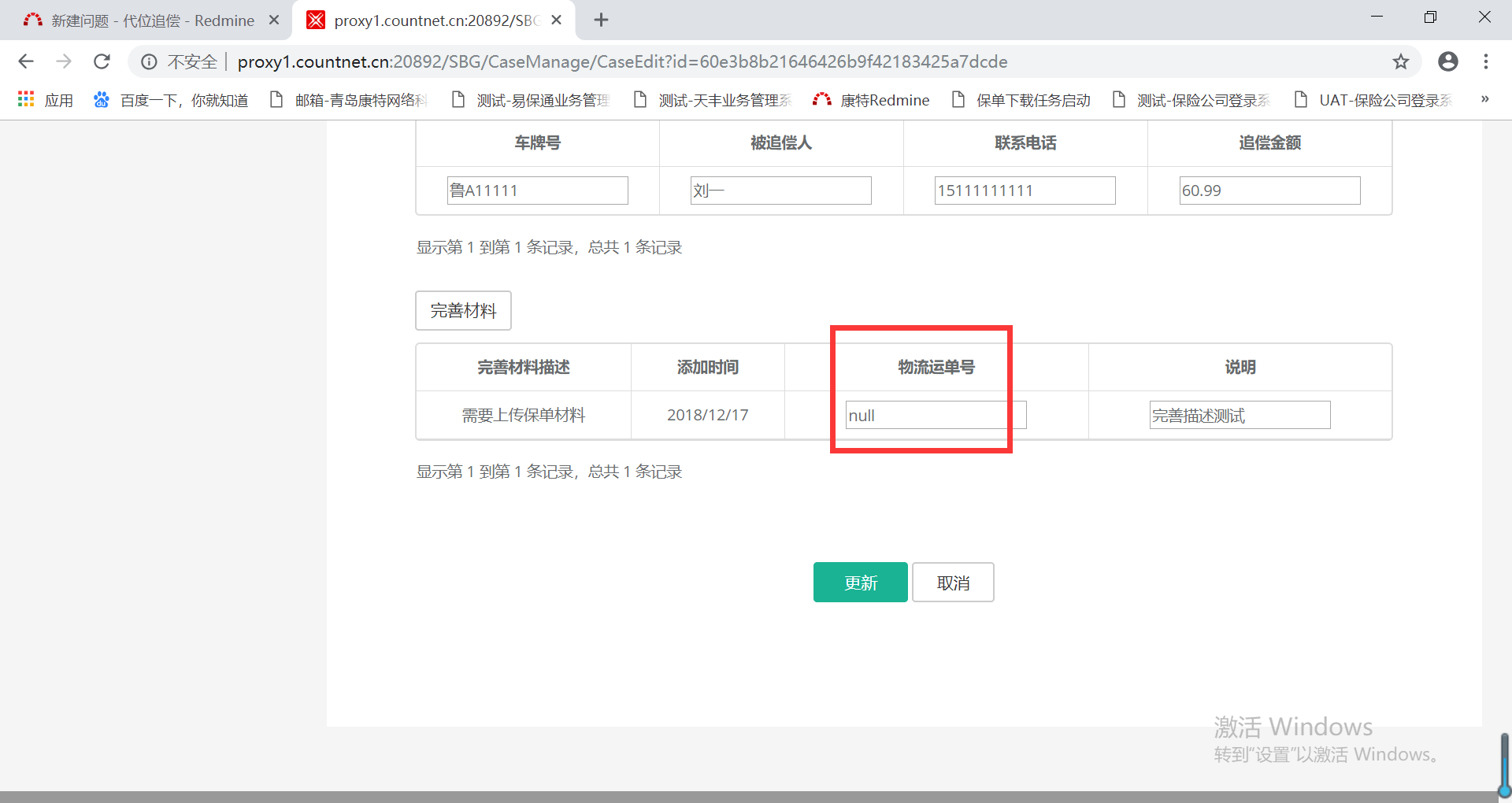This screenshot has height=803, width=1512.
Task: Click the green 更新 button
Action: coord(861,583)
